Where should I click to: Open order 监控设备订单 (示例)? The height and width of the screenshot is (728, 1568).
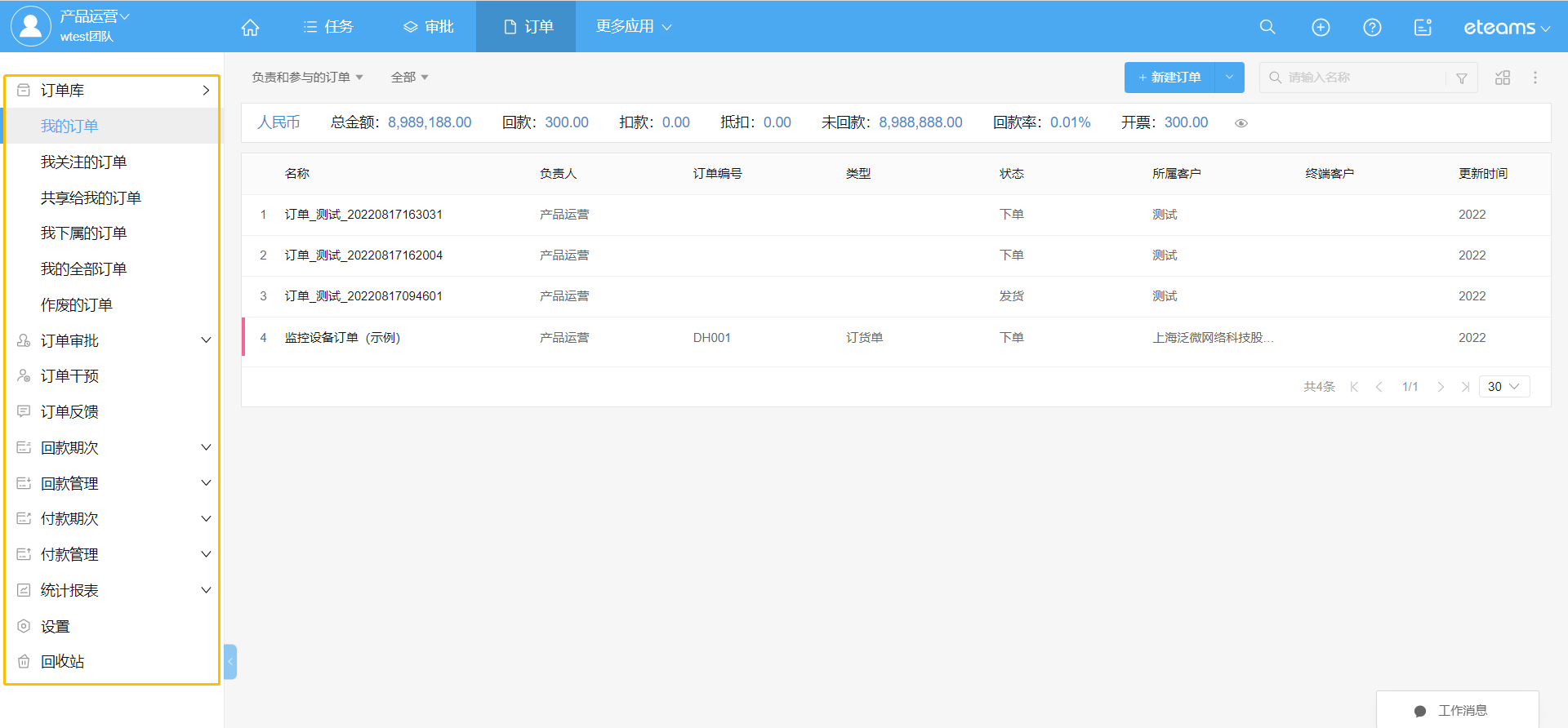342,338
